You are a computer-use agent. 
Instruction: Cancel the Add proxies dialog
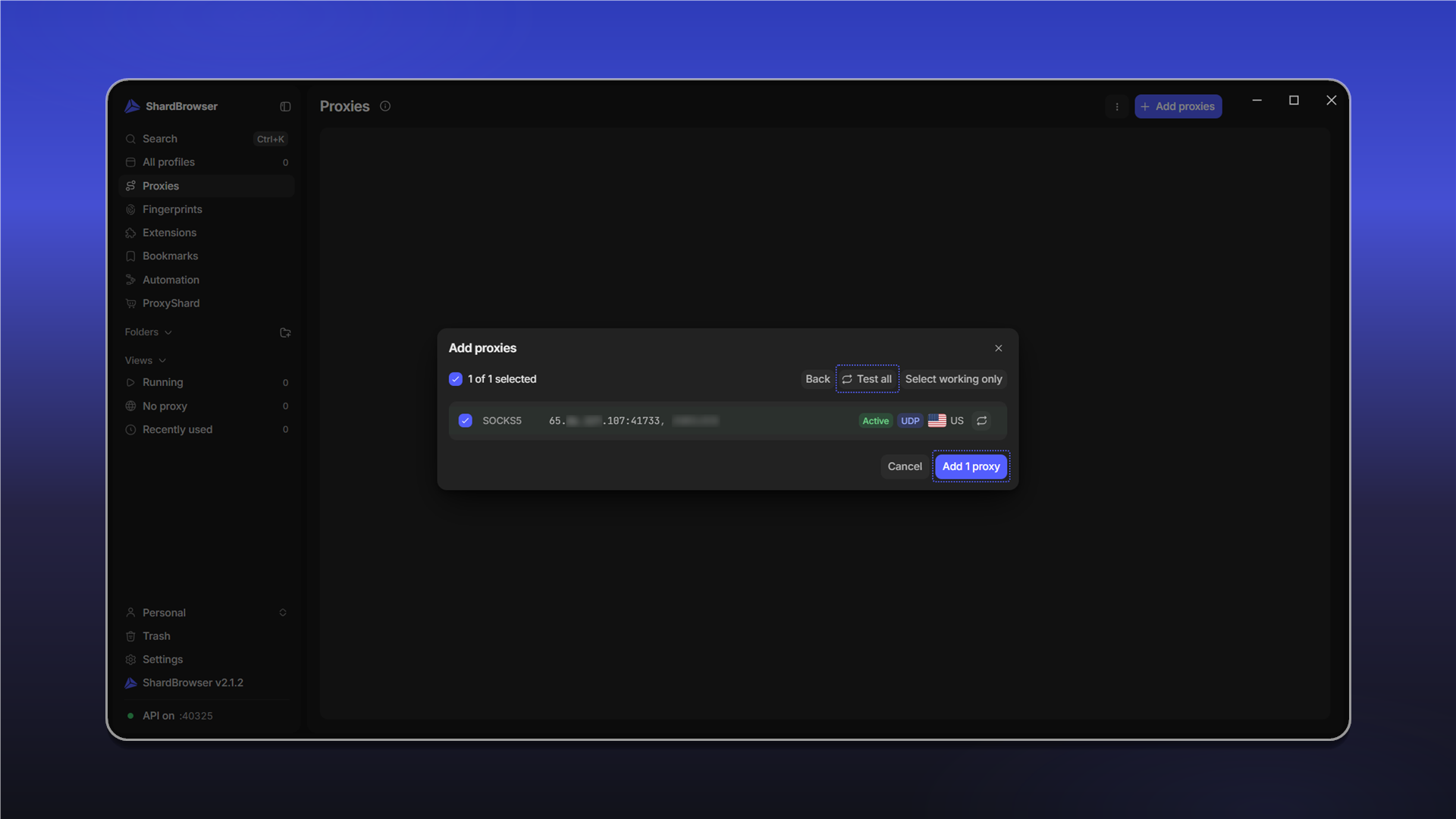coord(905,466)
